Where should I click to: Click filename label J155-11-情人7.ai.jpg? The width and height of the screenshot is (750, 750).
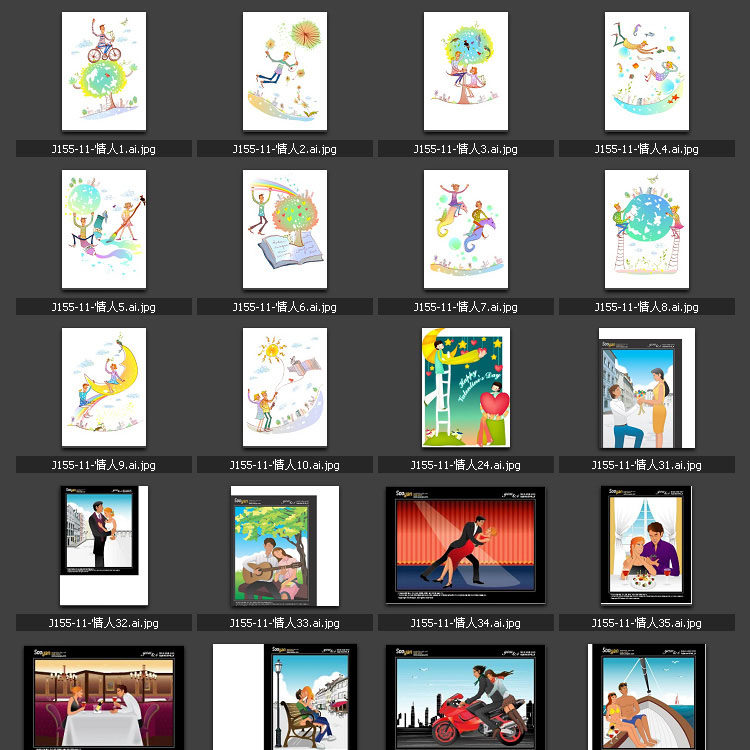click(466, 307)
